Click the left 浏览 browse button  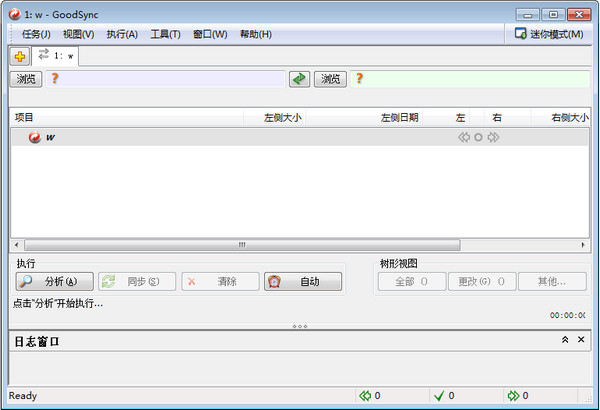click(x=26, y=79)
